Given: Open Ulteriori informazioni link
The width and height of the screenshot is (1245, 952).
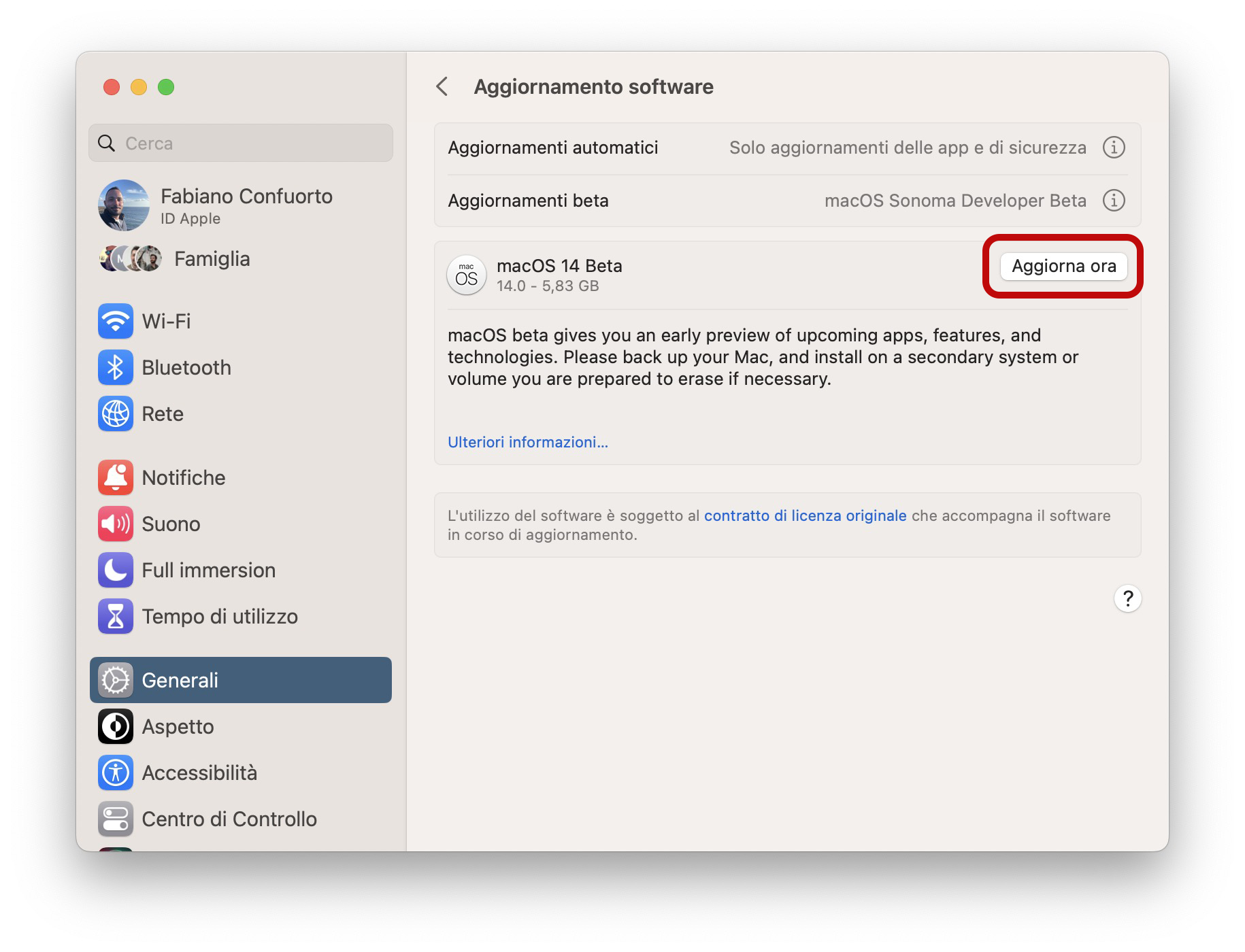Looking at the screenshot, I should [x=528, y=442].
